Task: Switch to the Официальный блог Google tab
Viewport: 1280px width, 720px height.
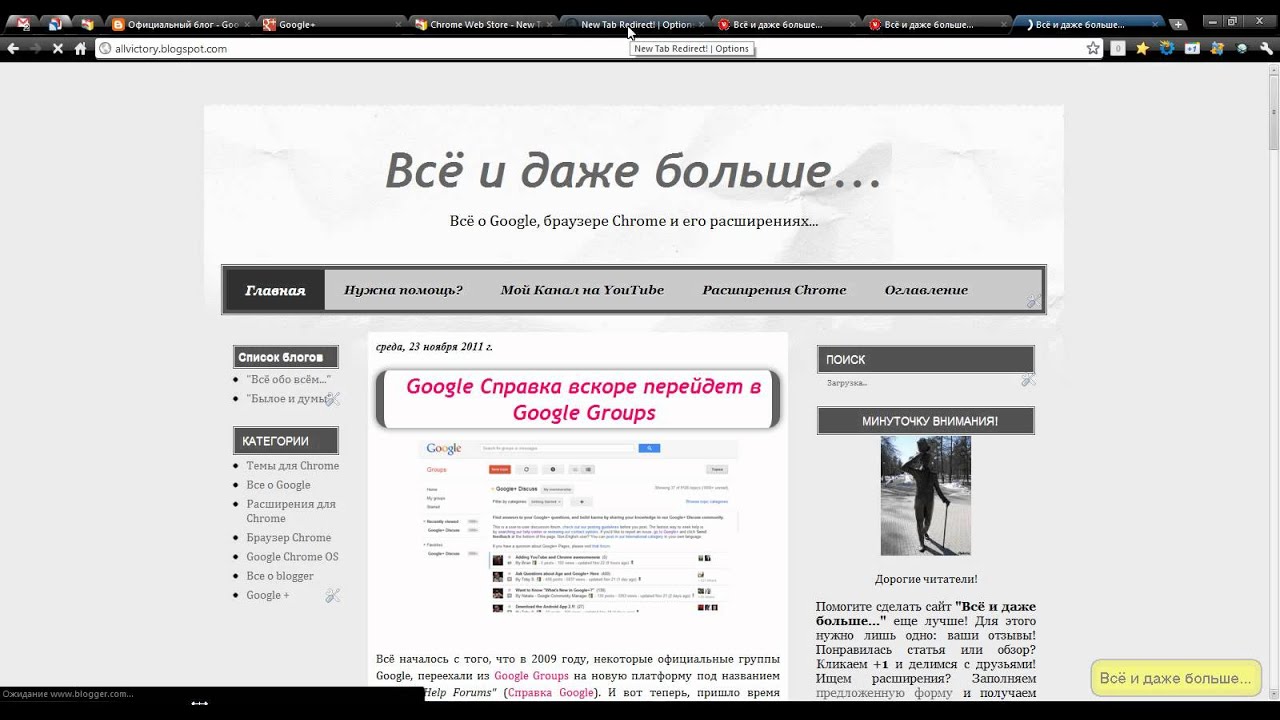Action: point(179,24)
